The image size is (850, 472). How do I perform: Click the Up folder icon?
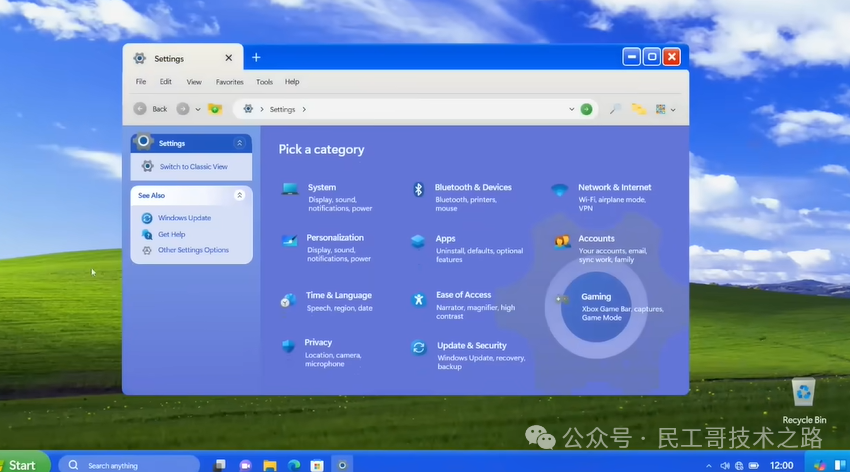pyautogui.click(x=215, y=109)
